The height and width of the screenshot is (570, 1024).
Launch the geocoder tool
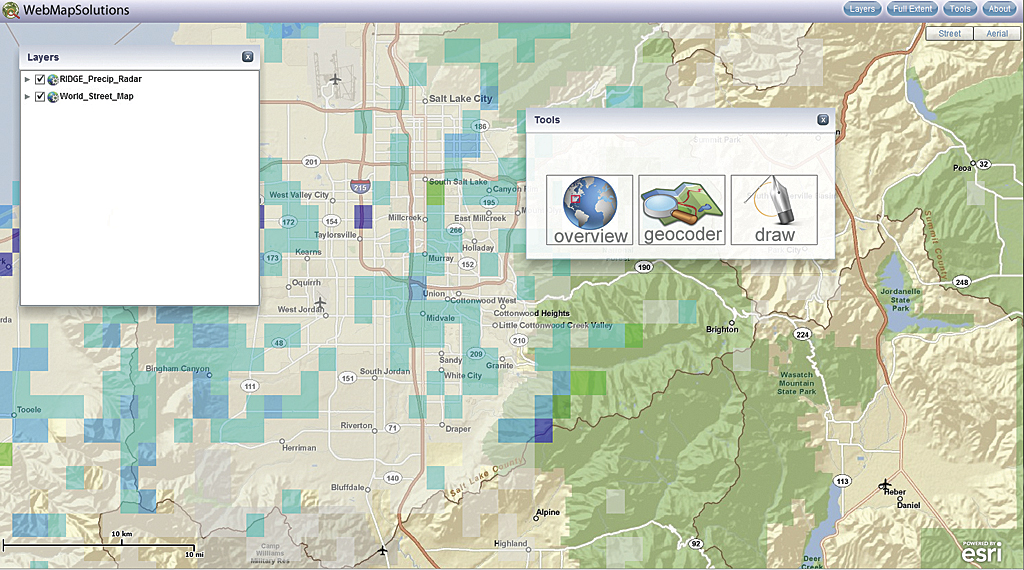pyautogui.click(x=682, y=210)
